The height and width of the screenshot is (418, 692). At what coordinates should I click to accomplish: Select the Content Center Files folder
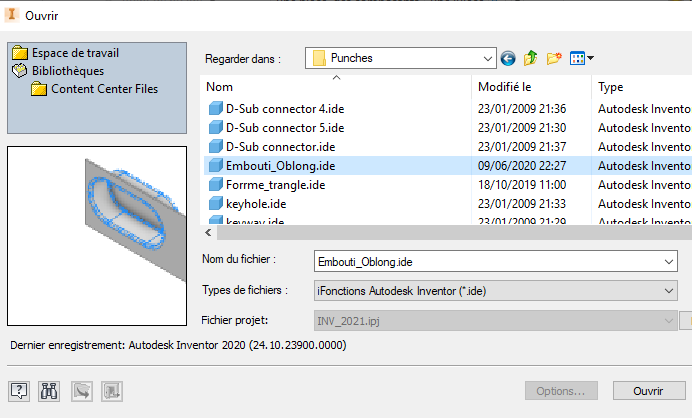(x=104, y=89)
